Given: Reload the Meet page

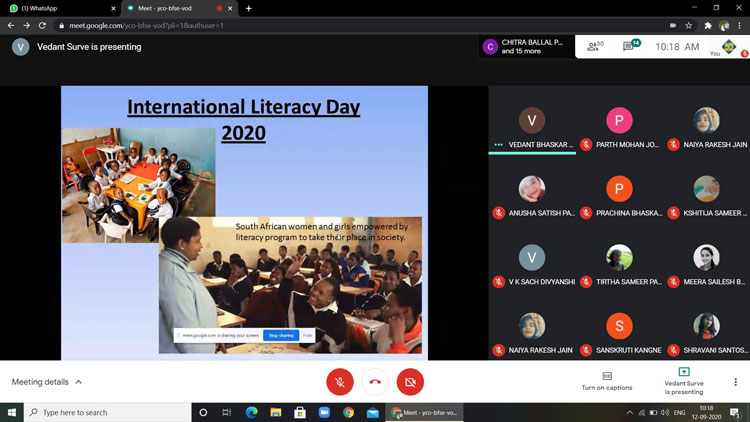Looking at the screenshot, I should pyautogui.click(x=43, y=25).
